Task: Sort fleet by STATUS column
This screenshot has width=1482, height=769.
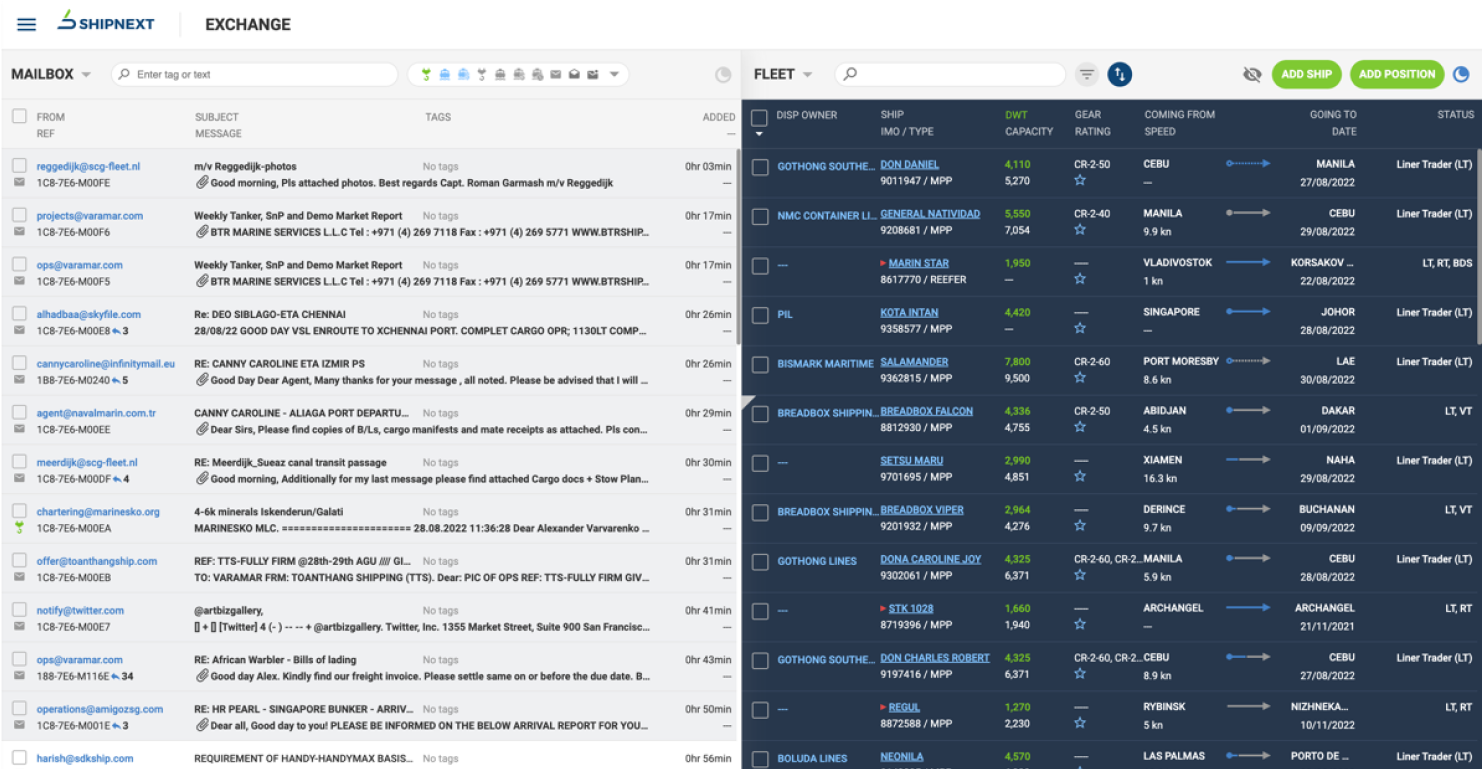Action: tap(1456, 115)
